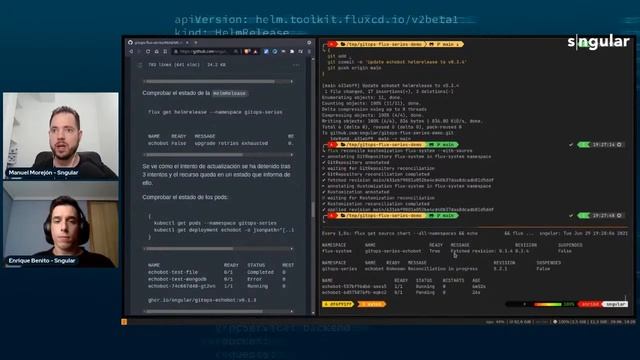Click the red segment in tmux status bar
The image size is (640, 360).
tap(590, 304)
